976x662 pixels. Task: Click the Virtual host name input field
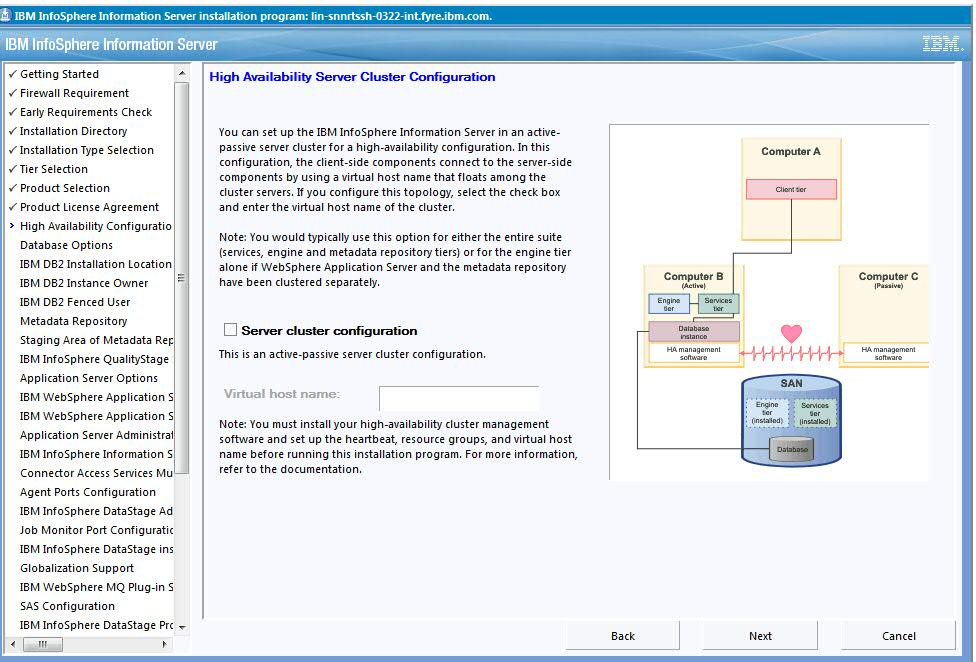point(459,396)
